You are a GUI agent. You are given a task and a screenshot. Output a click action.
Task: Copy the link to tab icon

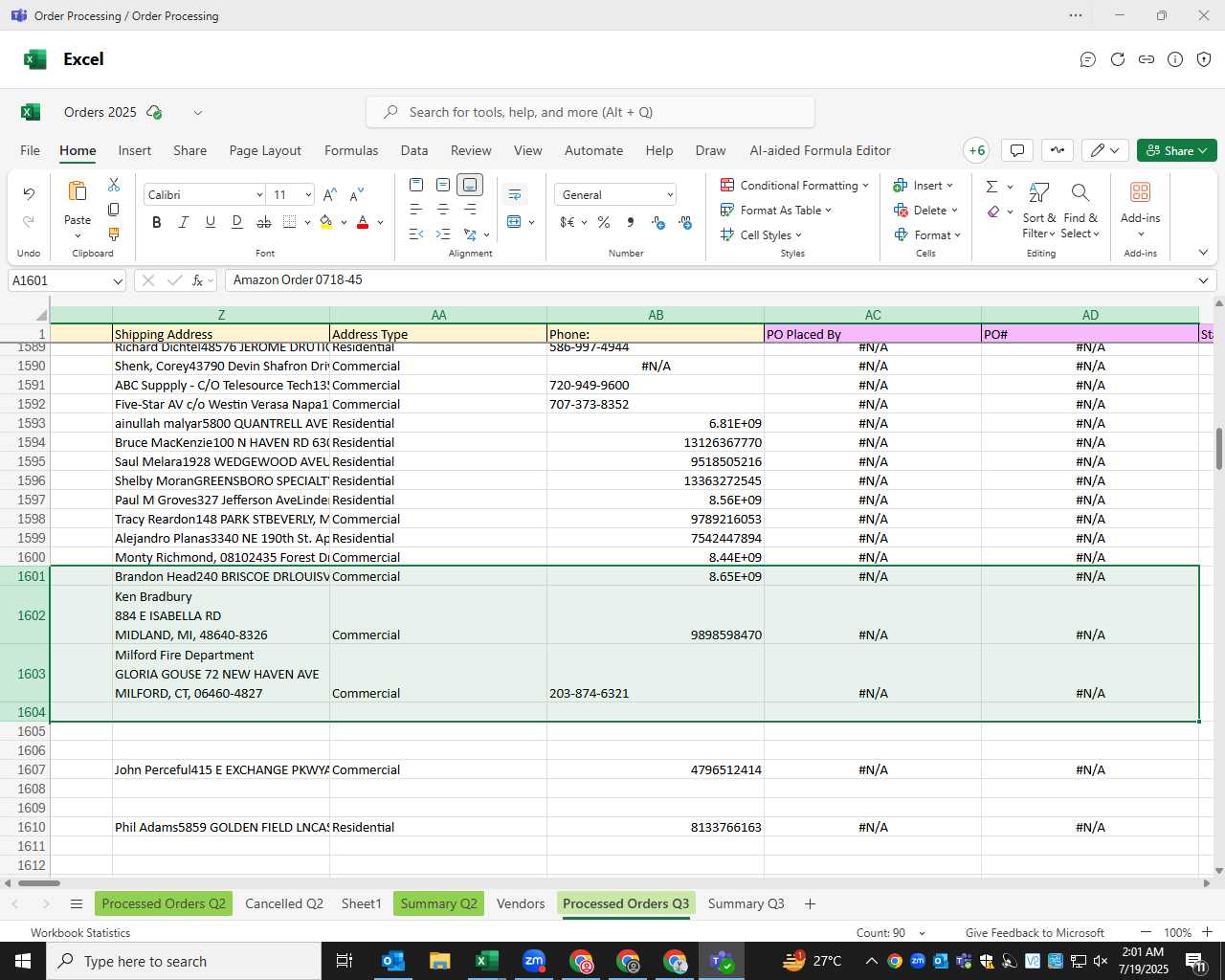pos(1146,59)
